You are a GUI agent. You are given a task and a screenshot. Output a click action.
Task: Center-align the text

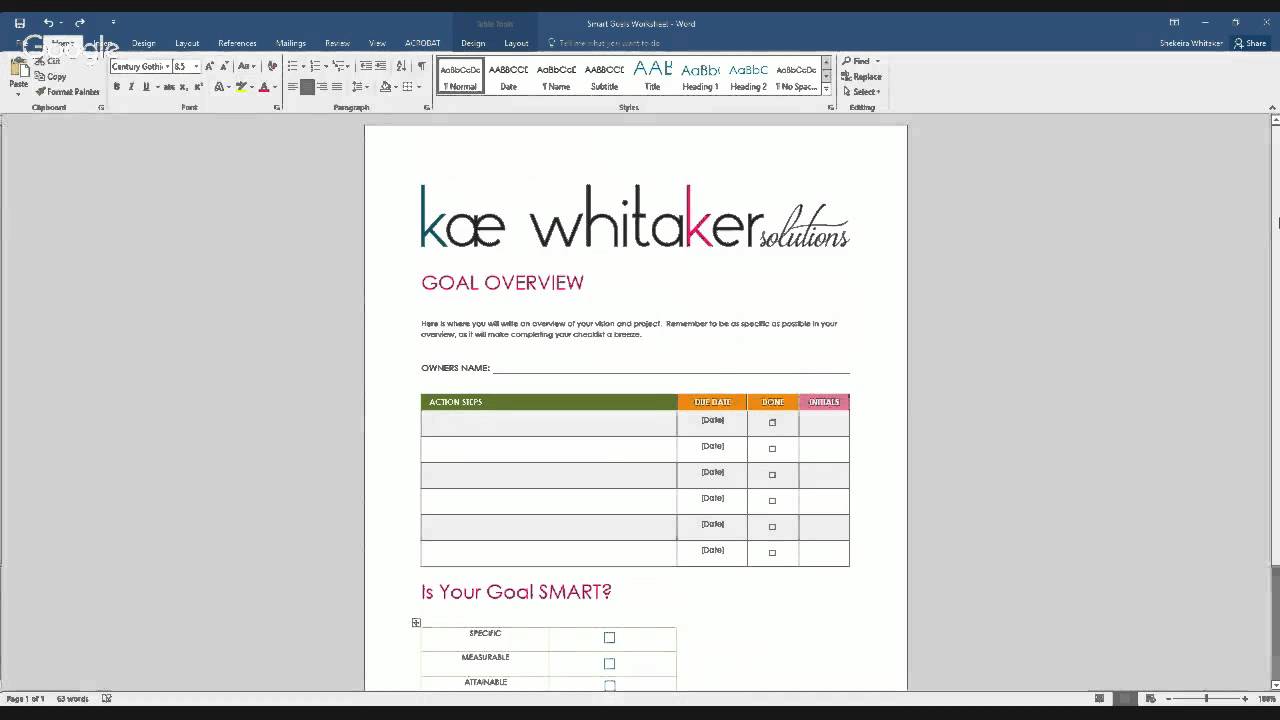tap(307, 87)
